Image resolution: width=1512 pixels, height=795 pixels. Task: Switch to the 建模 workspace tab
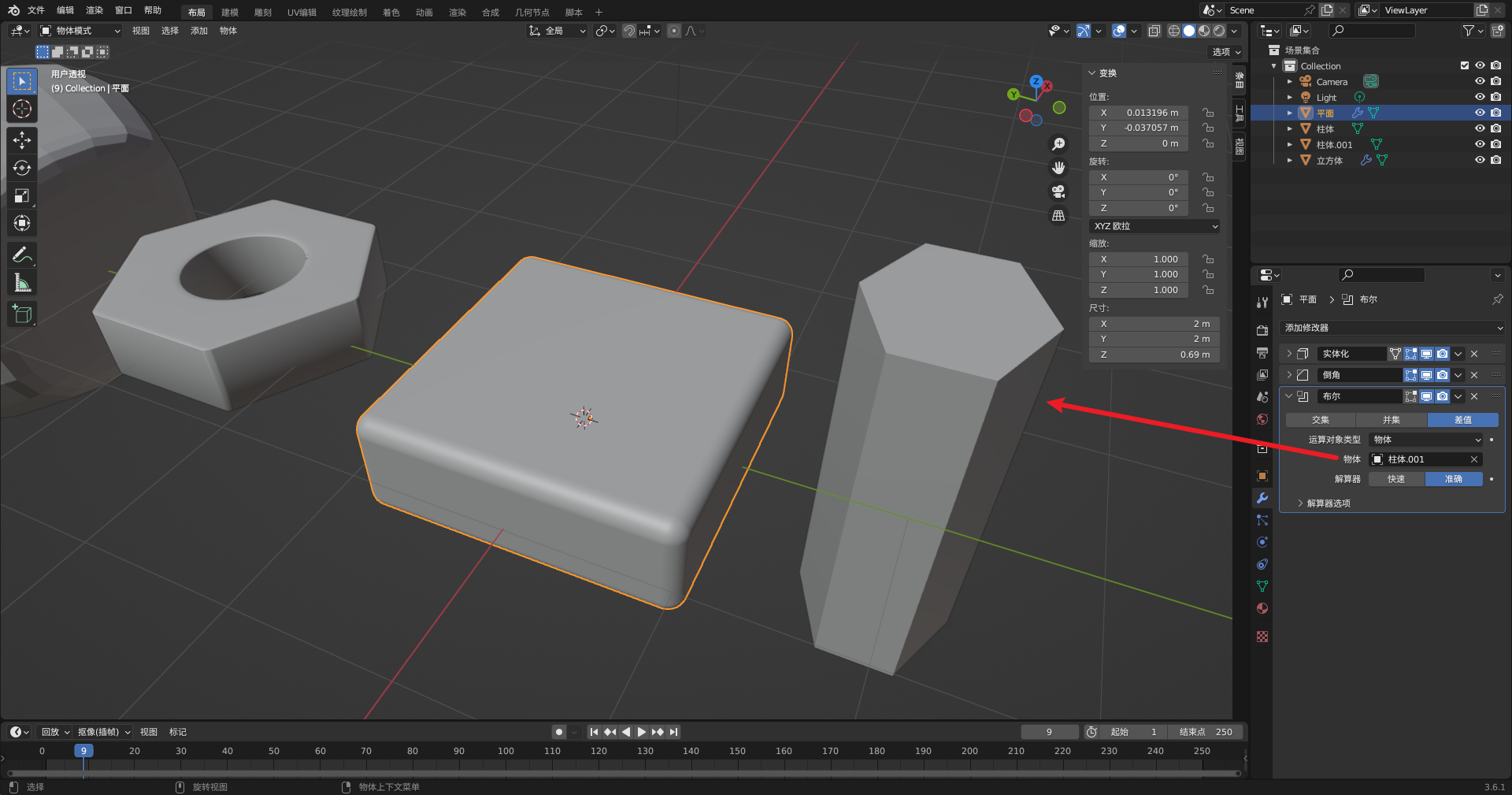tap(230, 12)
